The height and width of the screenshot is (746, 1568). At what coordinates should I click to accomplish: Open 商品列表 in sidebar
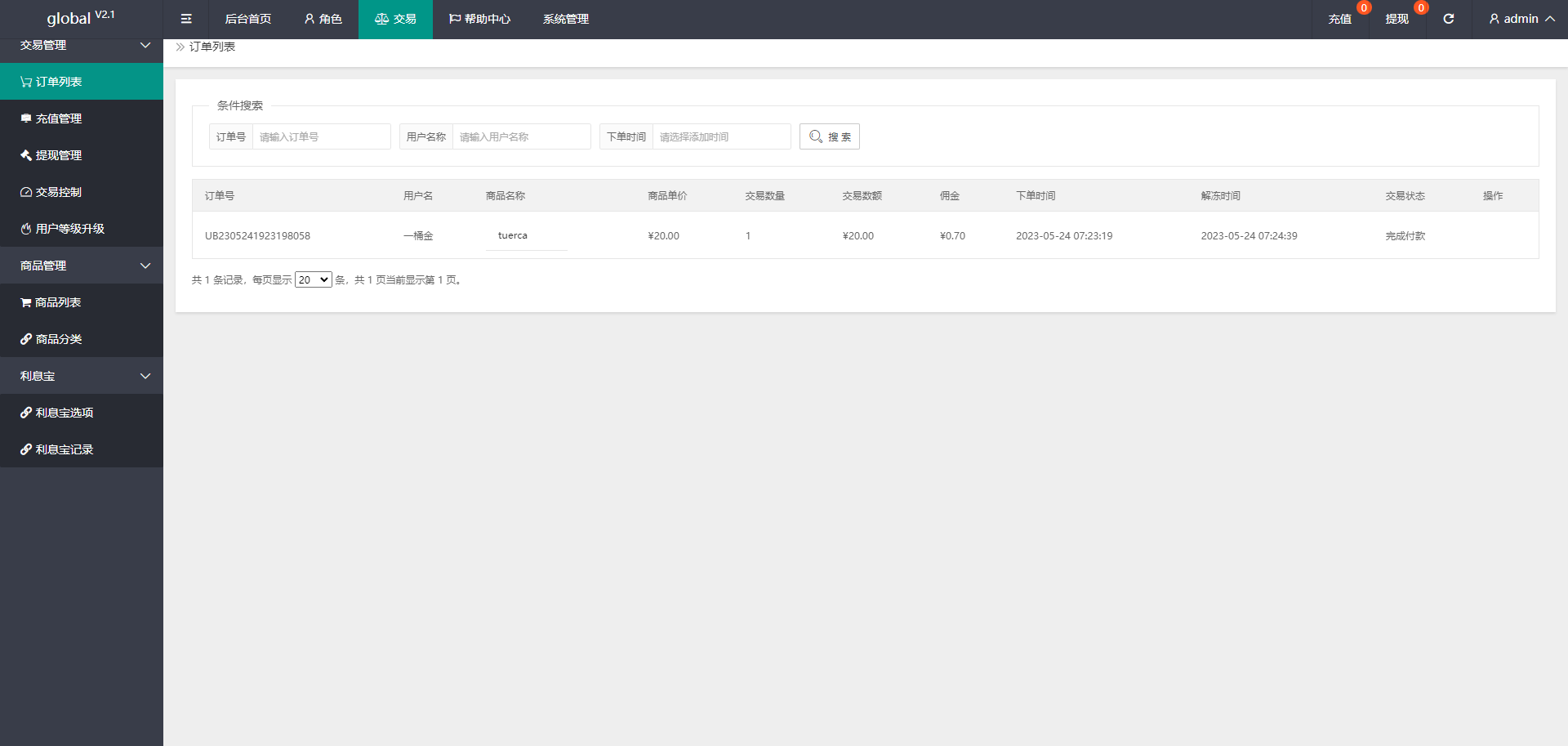58,302
